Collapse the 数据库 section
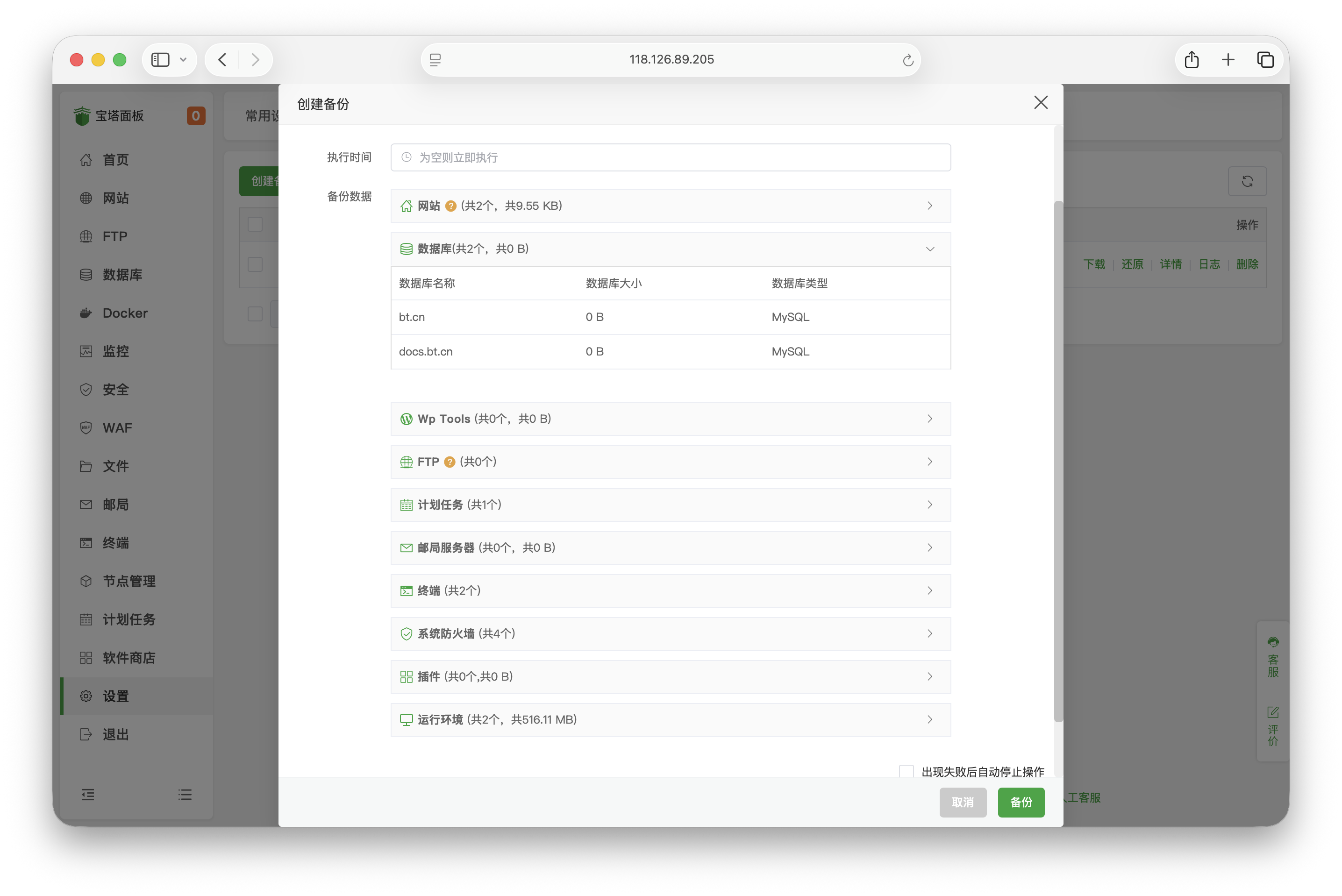The height and width of the screenshot is (896, 1342). click(930, 249)
